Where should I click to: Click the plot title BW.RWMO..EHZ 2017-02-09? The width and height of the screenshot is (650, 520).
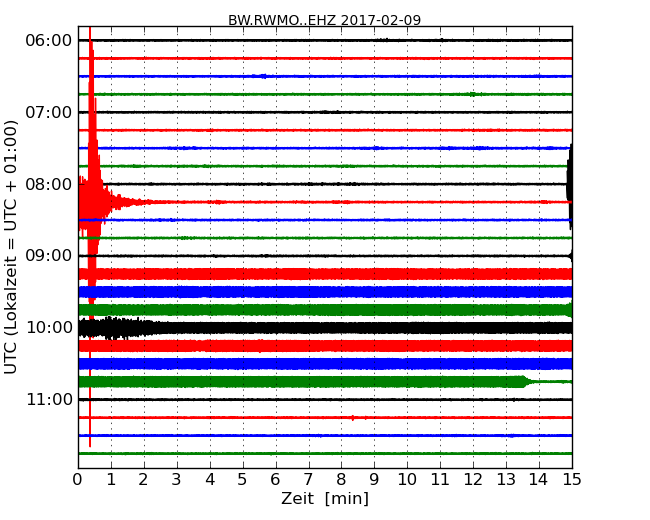pos(324,20)
